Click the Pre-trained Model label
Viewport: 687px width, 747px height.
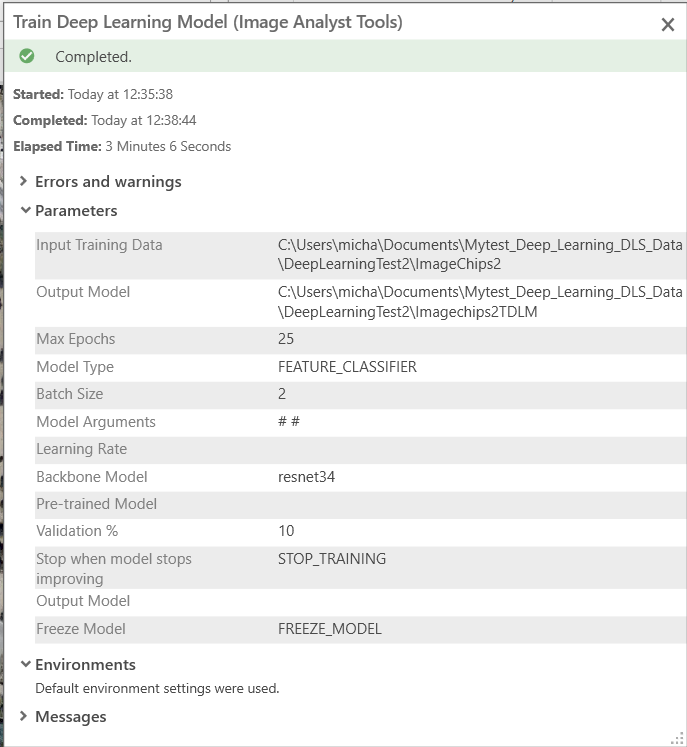click(96, 504)
